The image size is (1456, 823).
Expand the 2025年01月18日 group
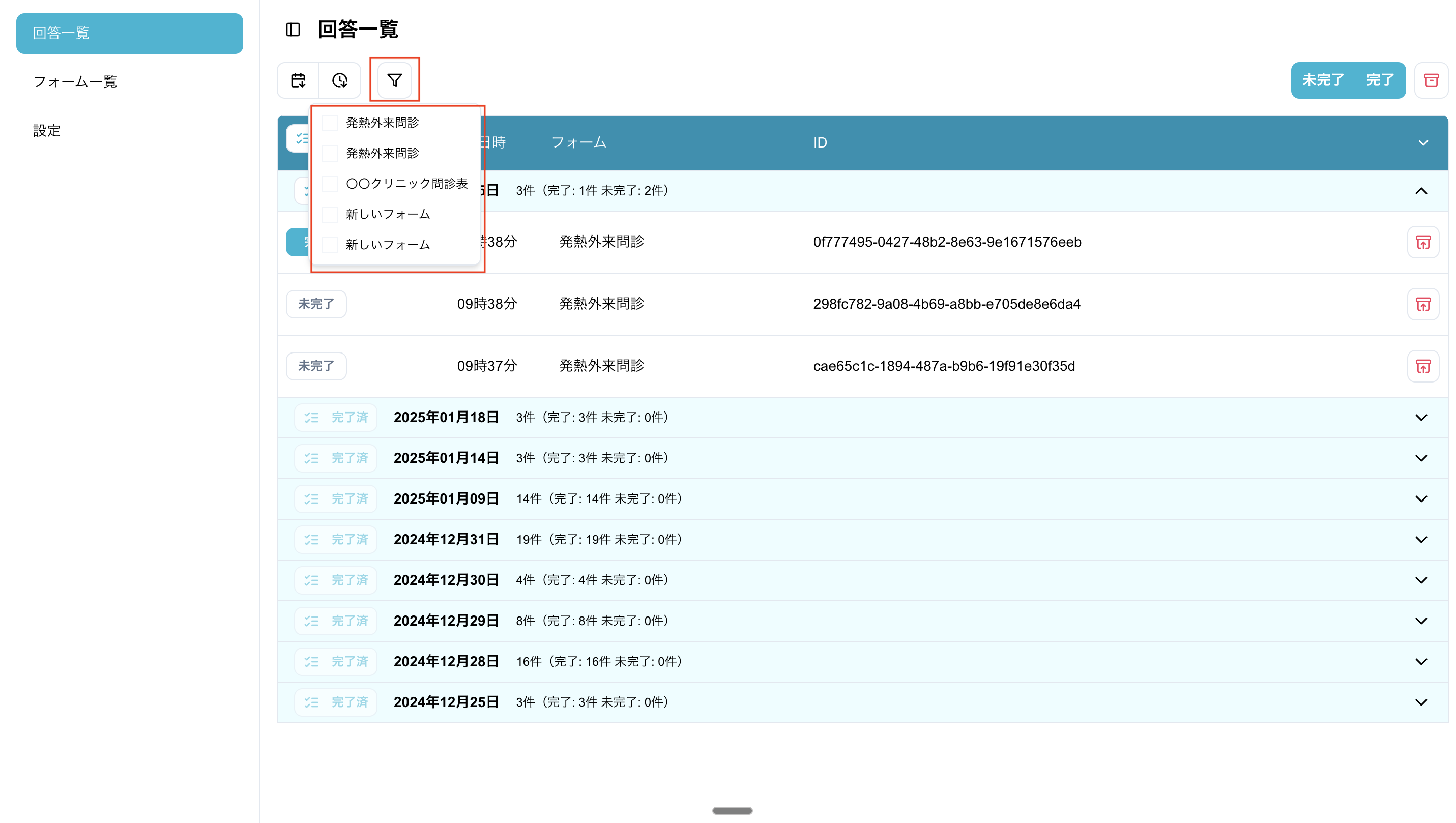[1420, 417]
